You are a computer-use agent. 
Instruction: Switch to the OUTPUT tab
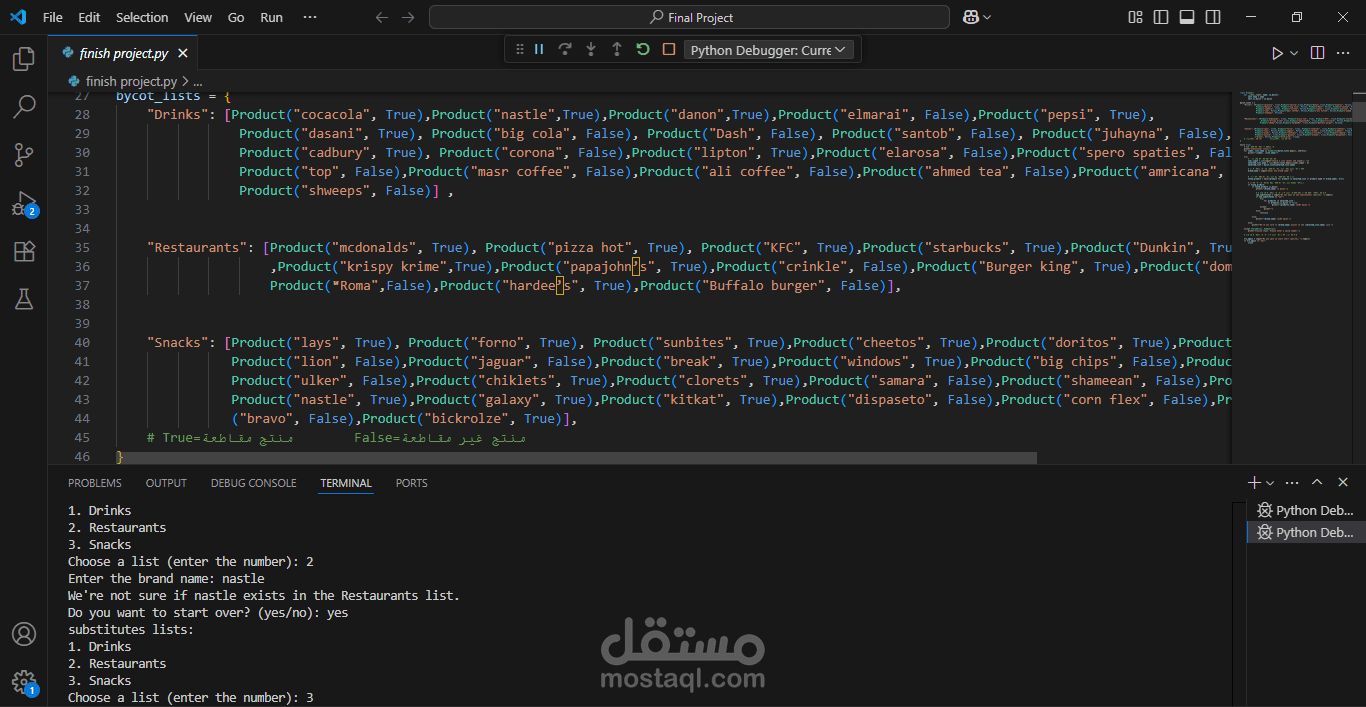coord(166,483)
